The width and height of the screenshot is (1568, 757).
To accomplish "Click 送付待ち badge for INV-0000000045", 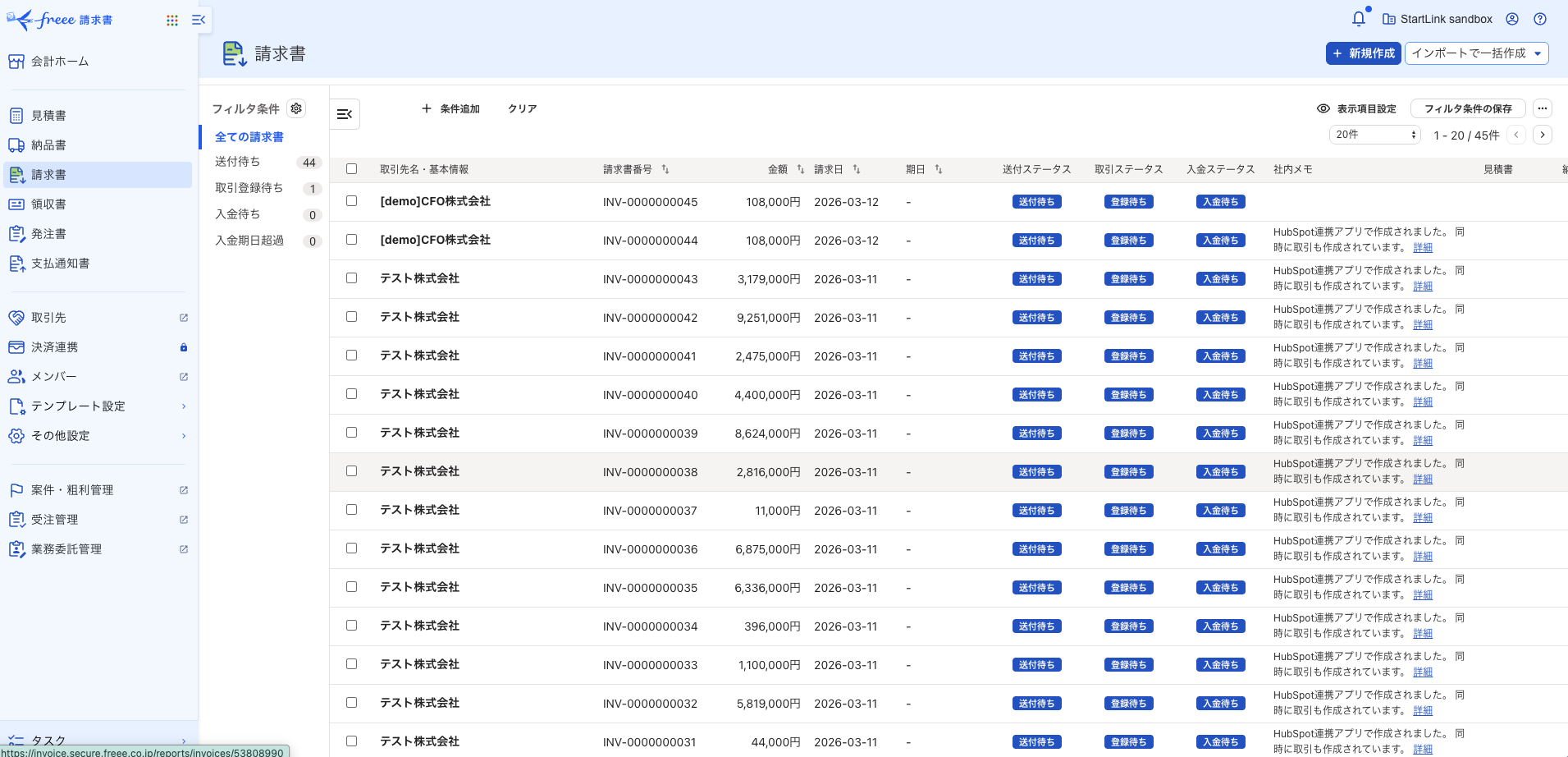I will [x=1037, y=202].
